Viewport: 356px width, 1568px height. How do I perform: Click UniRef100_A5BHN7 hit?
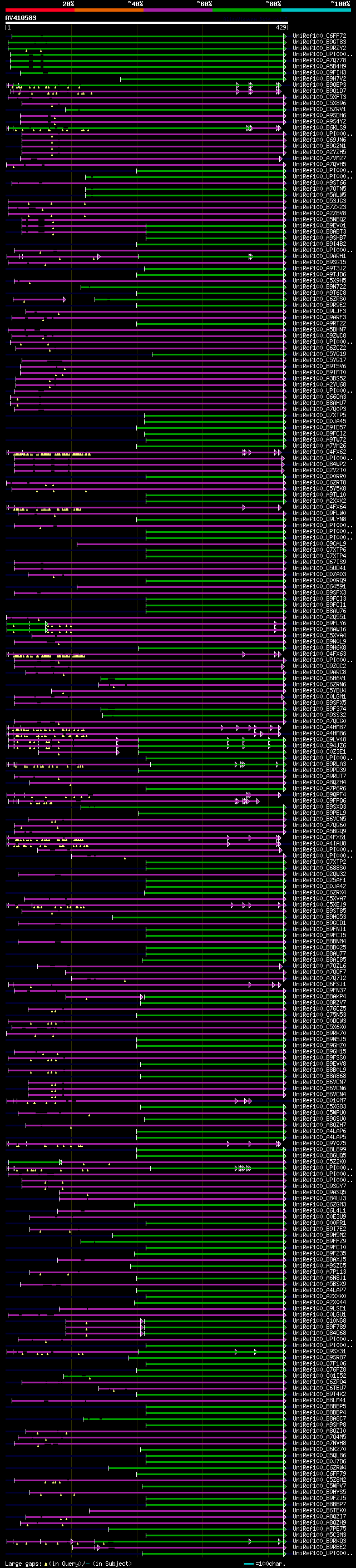[319, 329]
